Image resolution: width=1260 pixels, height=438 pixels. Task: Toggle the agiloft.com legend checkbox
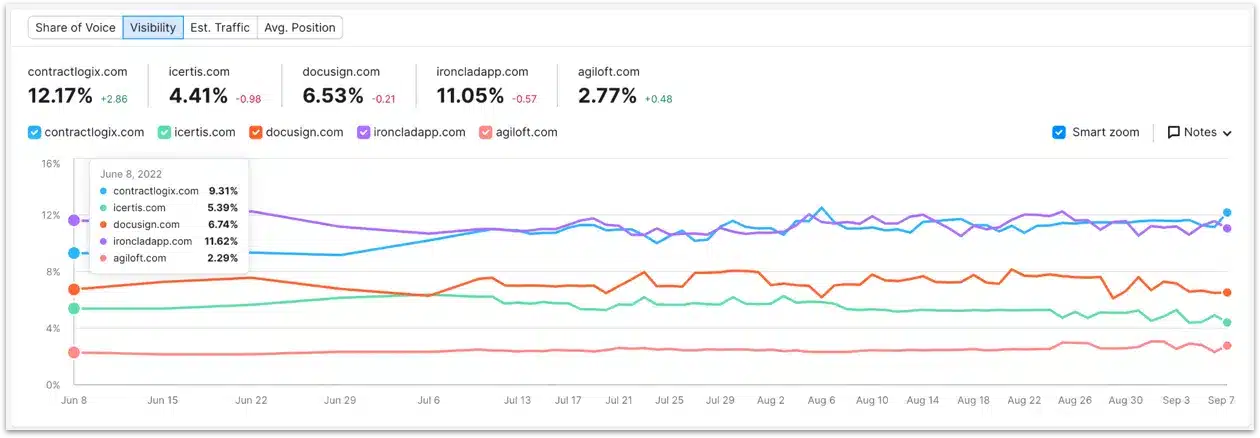486,132
